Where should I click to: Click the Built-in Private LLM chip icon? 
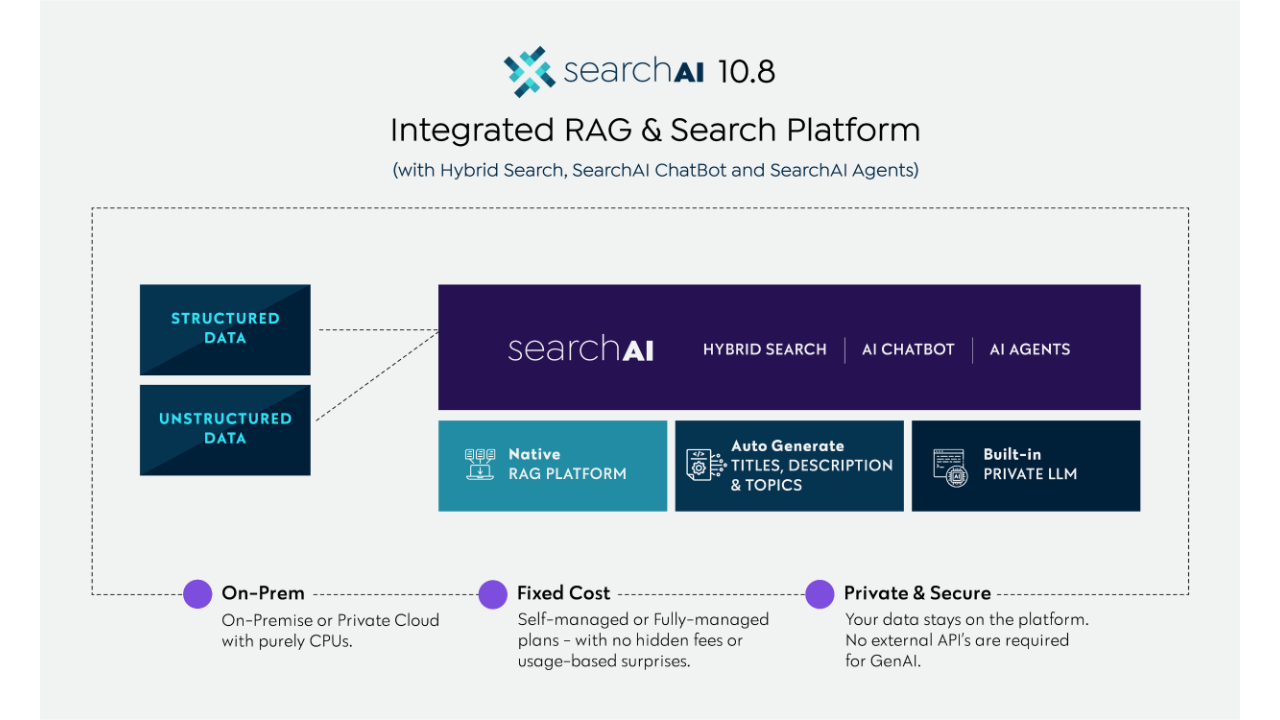pos(949,466)
